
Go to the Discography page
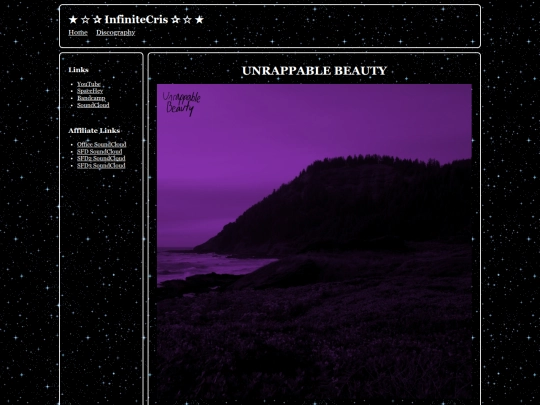click(115, 32)
